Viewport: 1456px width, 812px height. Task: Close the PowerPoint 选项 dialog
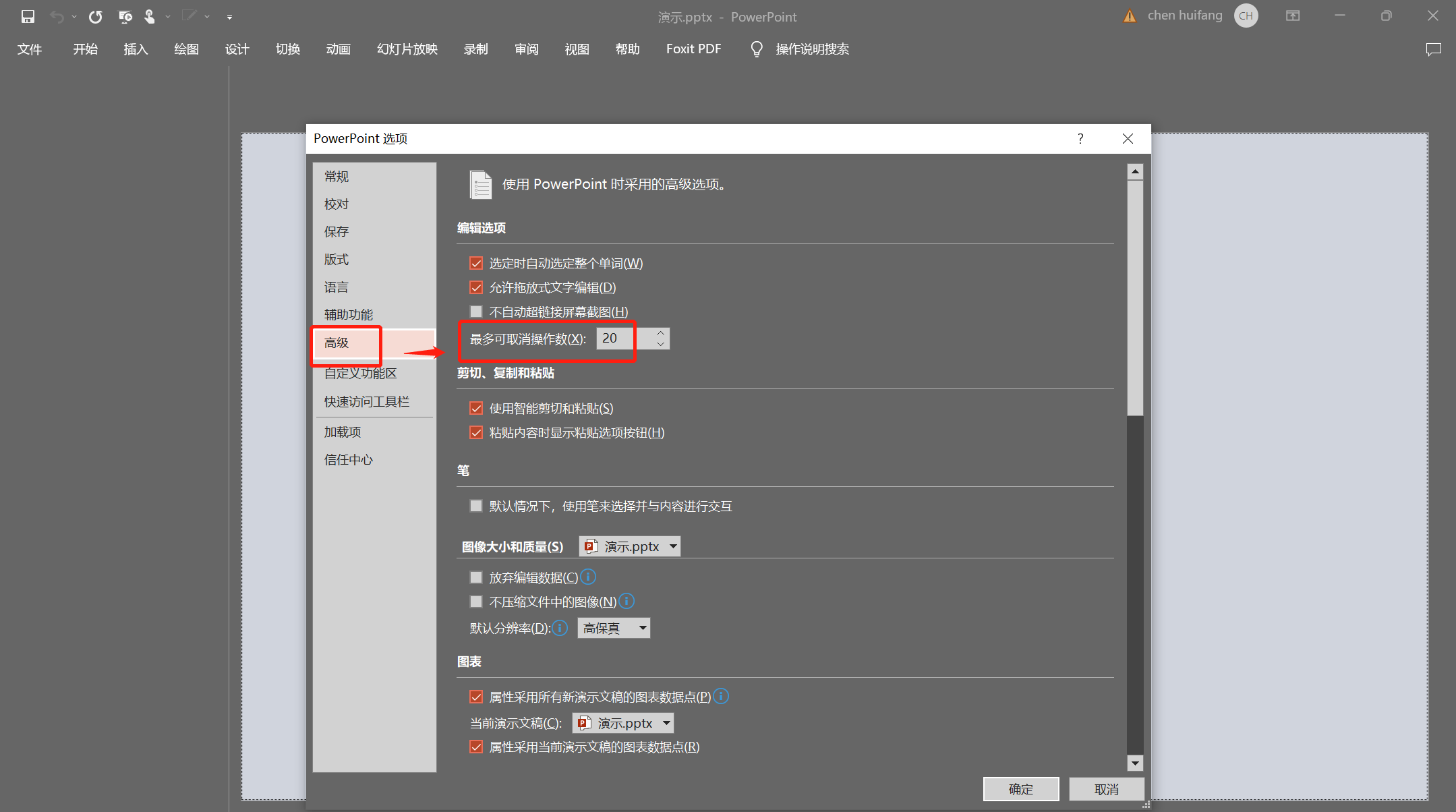point(1128,138)
